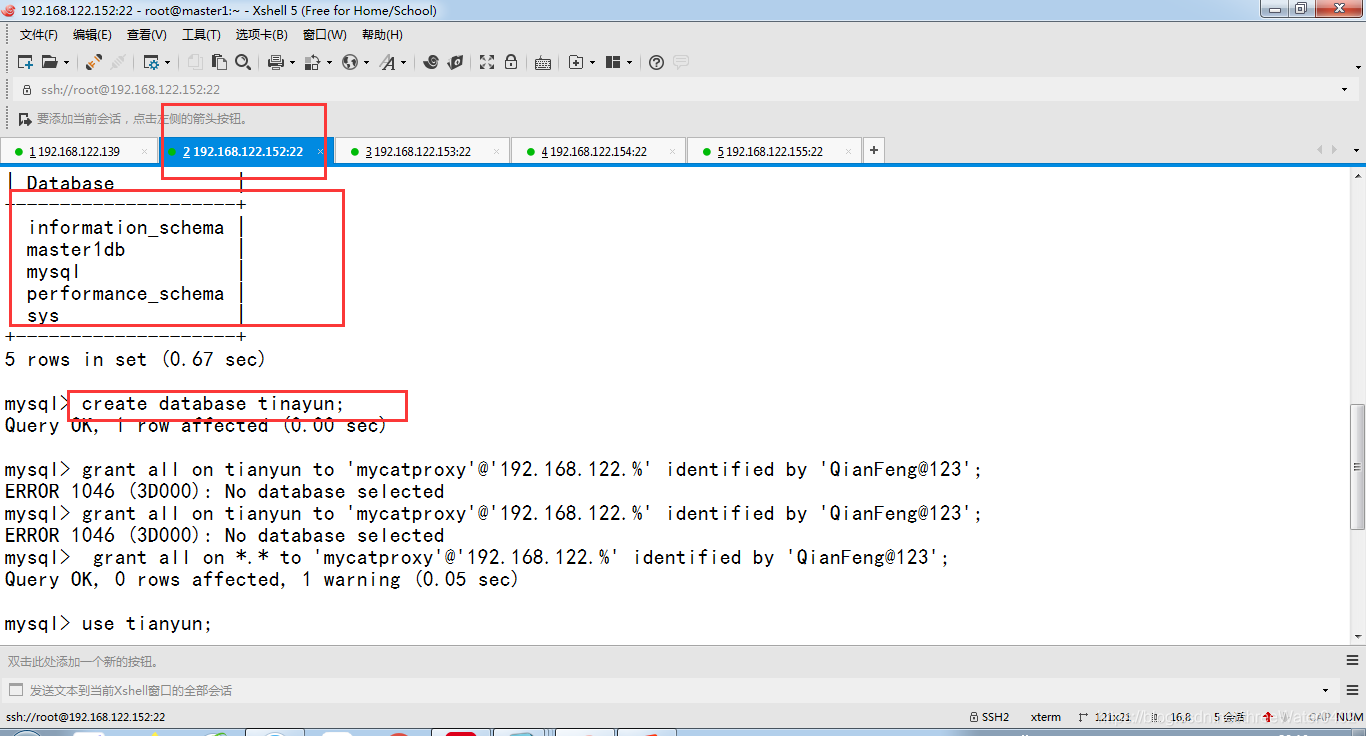Close the 192.168.122.139 tab
This screenshot has width=1366, height=736.
tap(144, 152)
